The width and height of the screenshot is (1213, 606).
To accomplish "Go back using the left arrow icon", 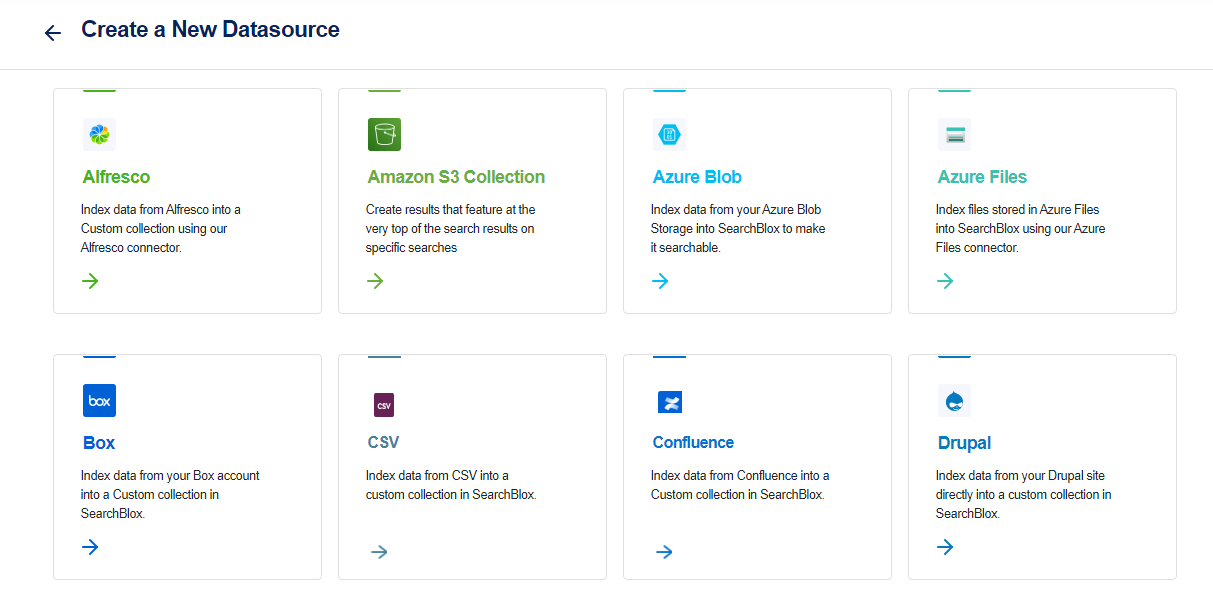I will click(x=53, y=33).
